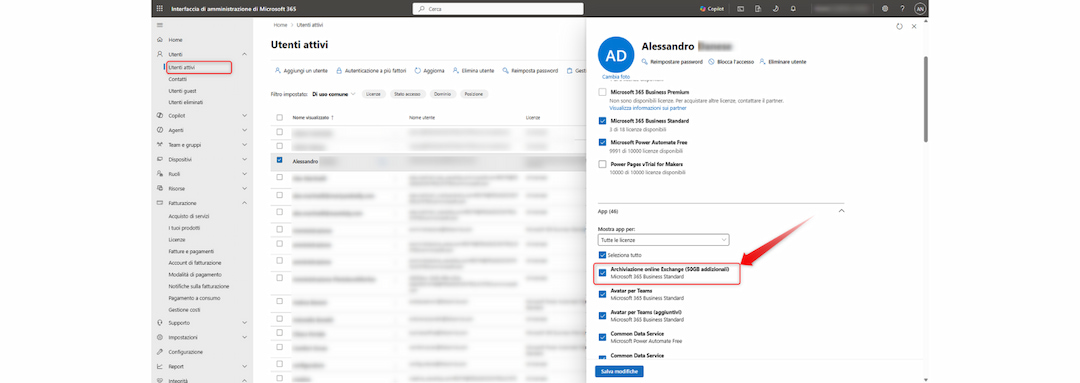Open Visualizza informazioni sui partner link
The image size is (1080, 383).
coord(647,107)
